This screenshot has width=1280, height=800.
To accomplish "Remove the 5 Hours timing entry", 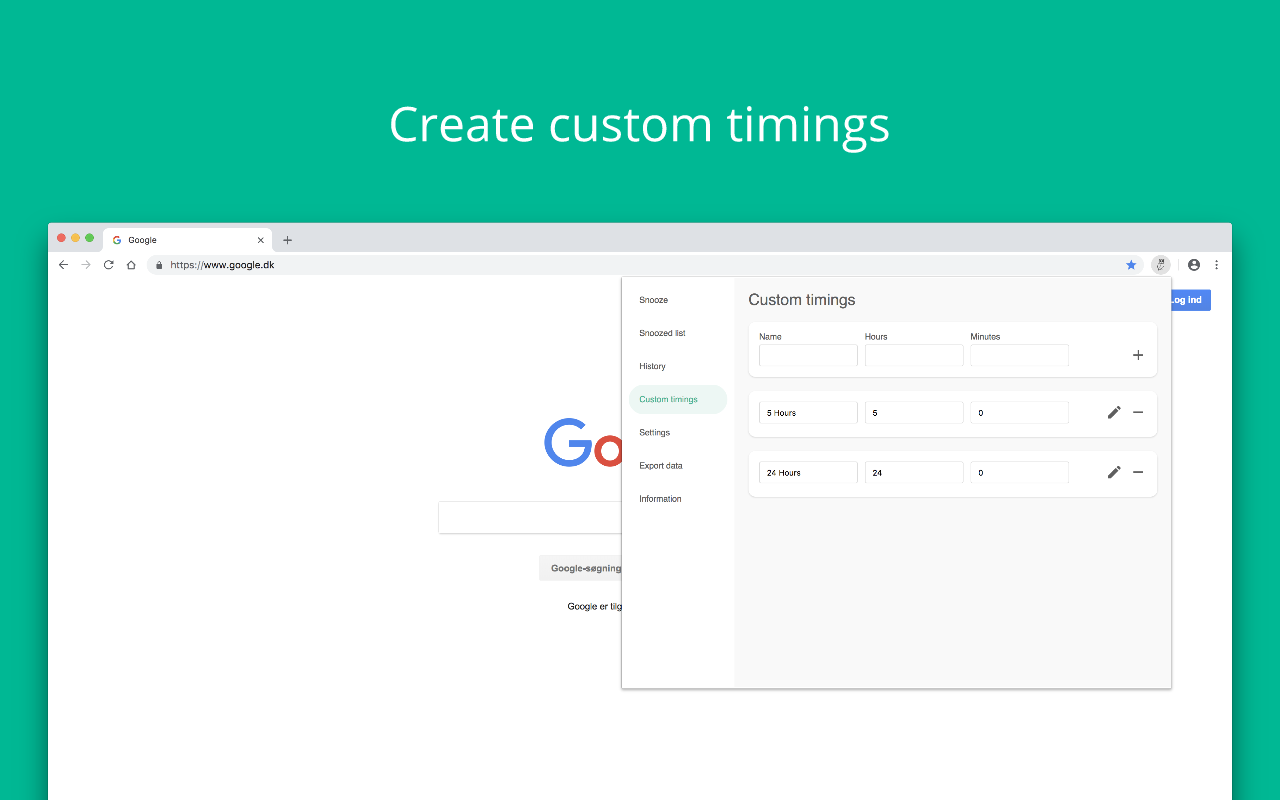I will (1138, 412).
